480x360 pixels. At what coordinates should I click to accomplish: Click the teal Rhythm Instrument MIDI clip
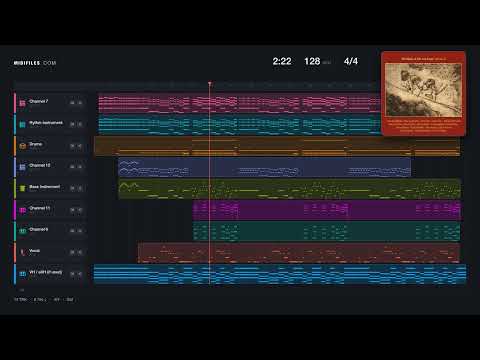click(239, 124)
